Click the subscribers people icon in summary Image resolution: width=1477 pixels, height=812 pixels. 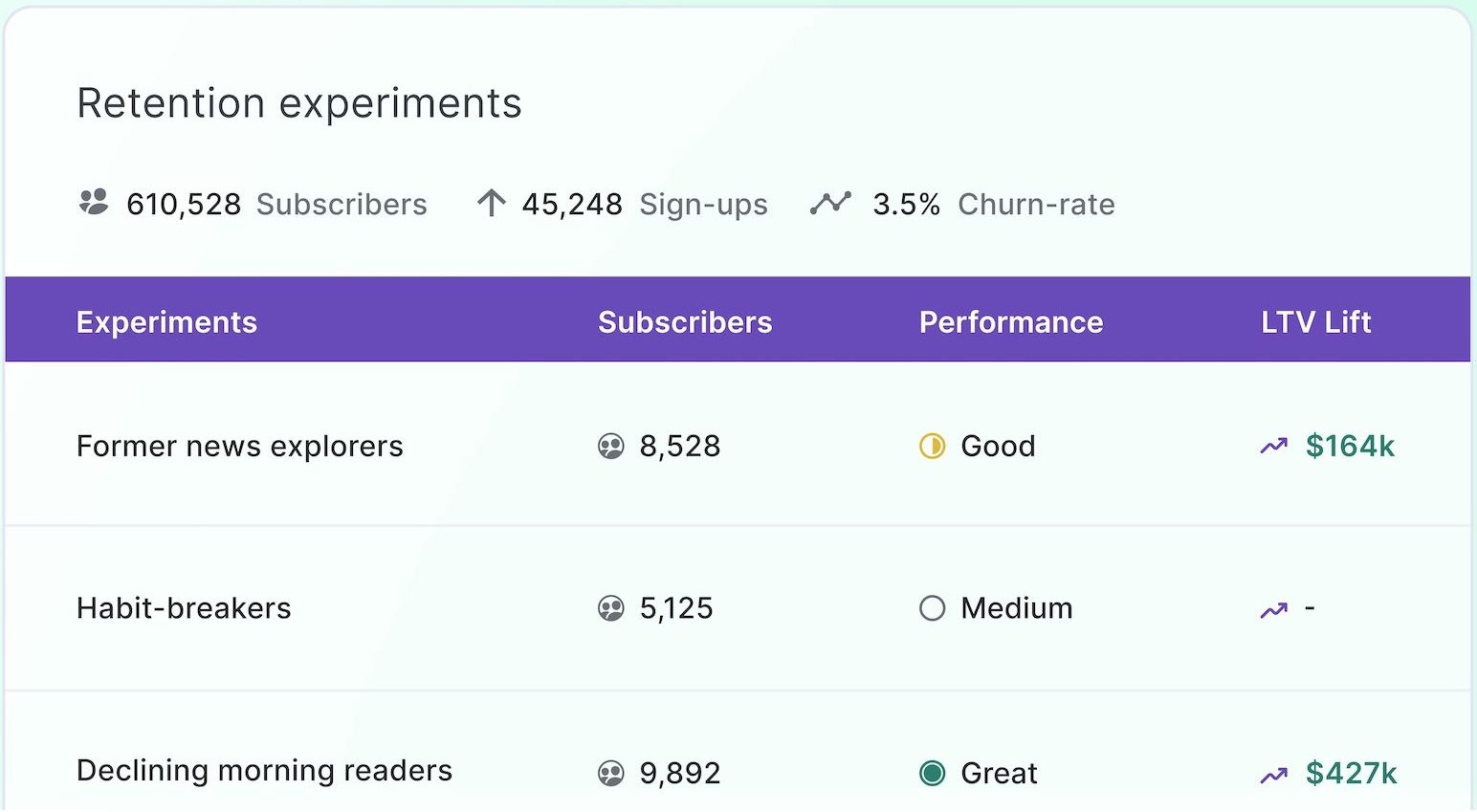94,203
